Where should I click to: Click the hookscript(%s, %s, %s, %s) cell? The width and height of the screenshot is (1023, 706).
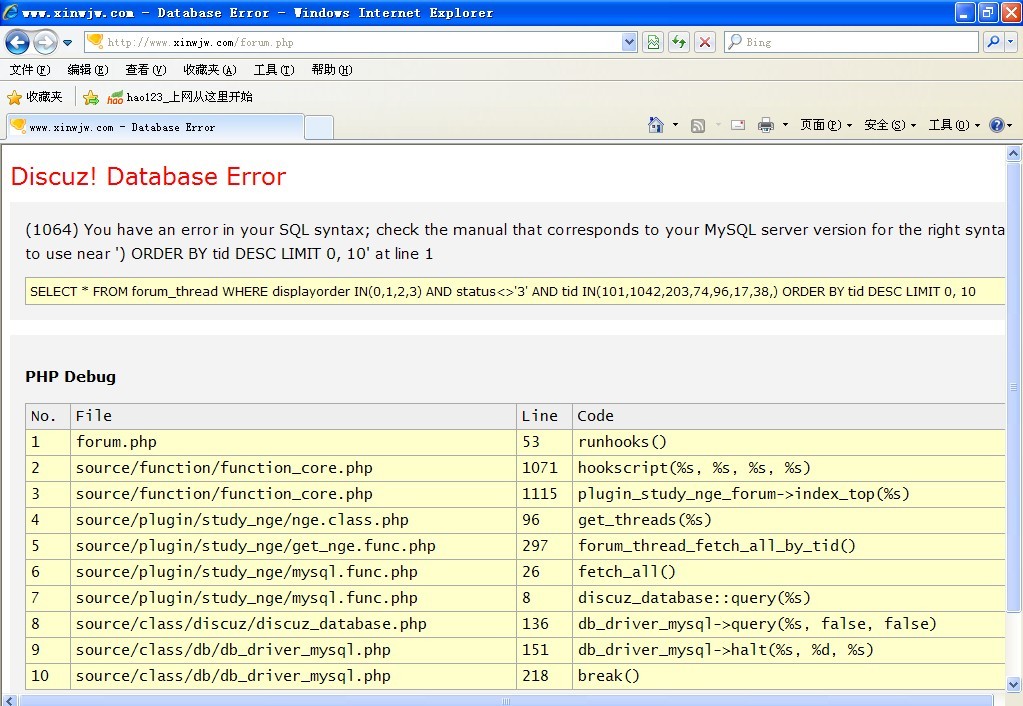coord(788,468)
